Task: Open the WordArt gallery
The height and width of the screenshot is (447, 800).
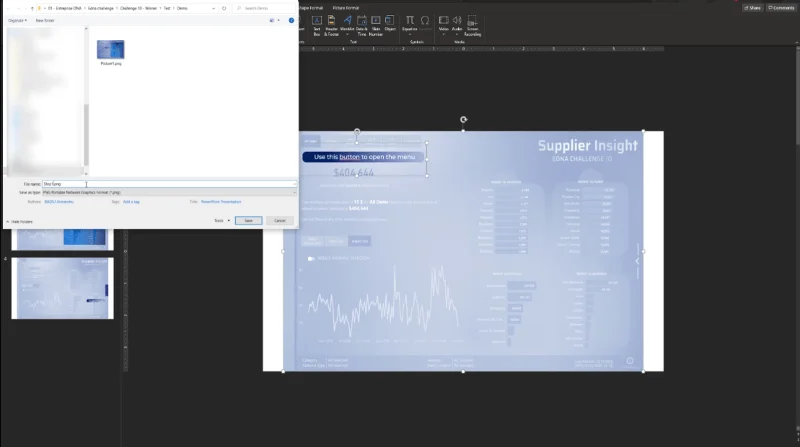Action: [x=347, y=23]
